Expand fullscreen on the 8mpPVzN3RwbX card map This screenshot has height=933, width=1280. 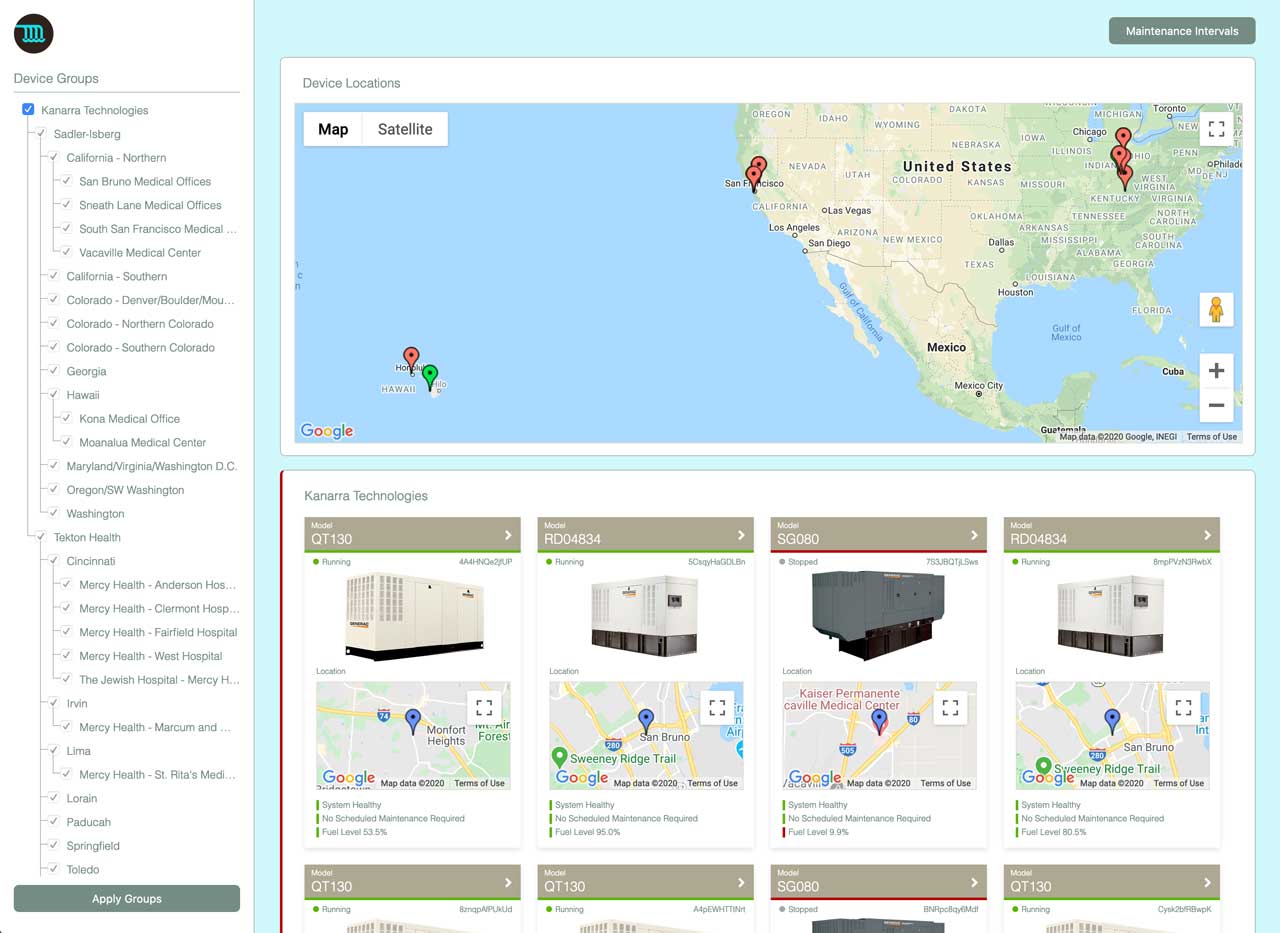[x=1183, y=708]
